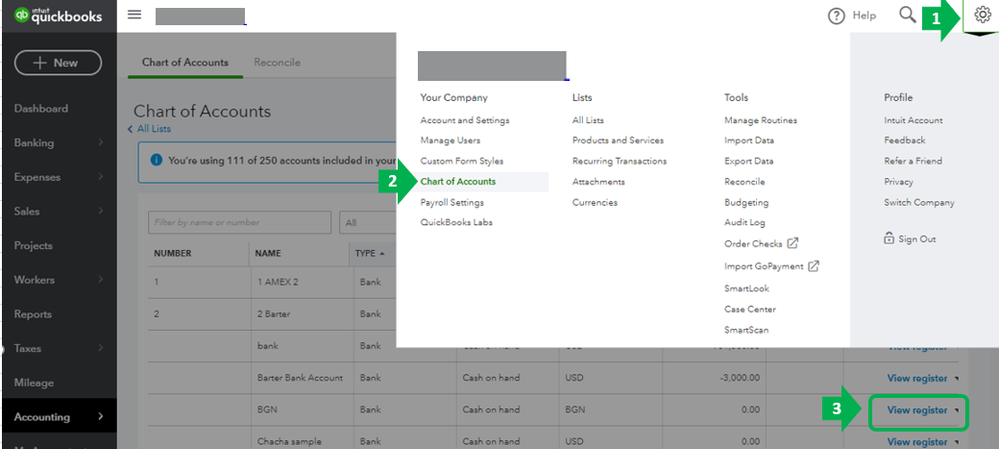Open dropdown arrow beside Barter Bank Account View register
Screen dimensions: 999x449
tap(957, 379)
